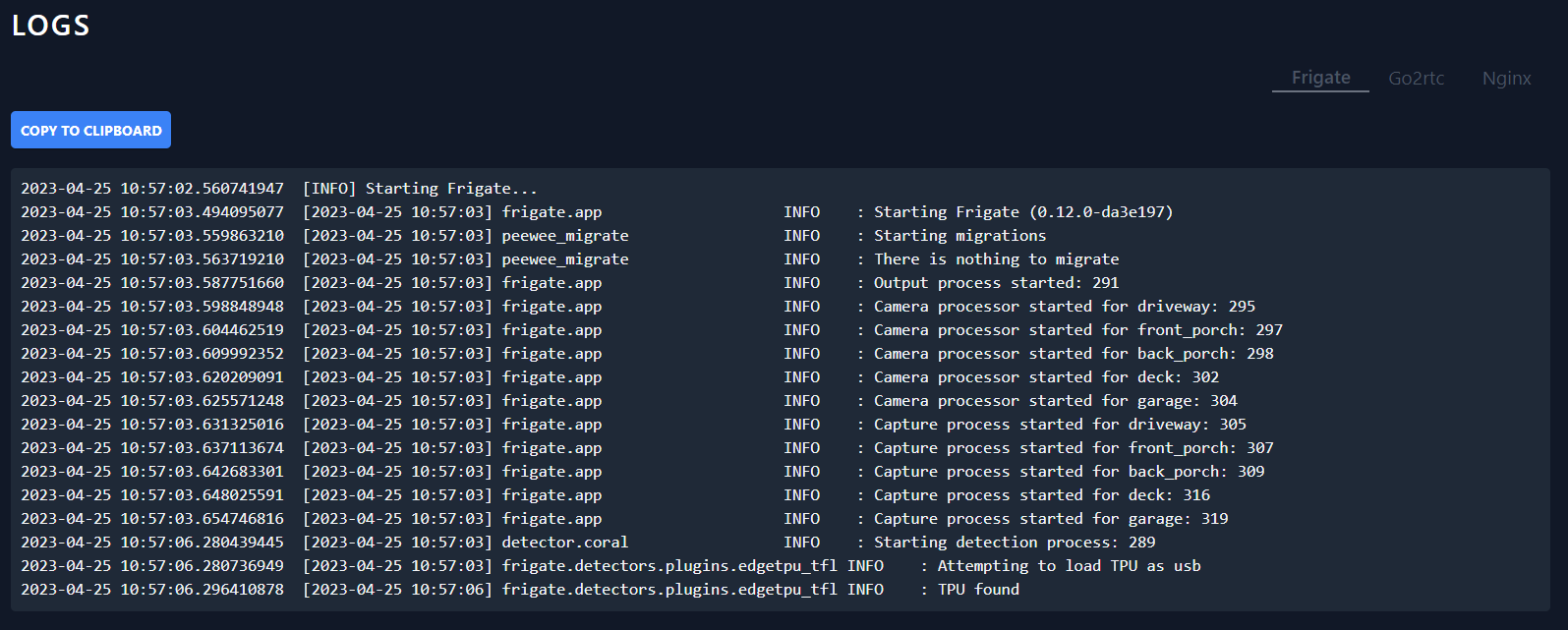Click the first log entry timestamp
1568x630 pixels.
pos(152,188)
